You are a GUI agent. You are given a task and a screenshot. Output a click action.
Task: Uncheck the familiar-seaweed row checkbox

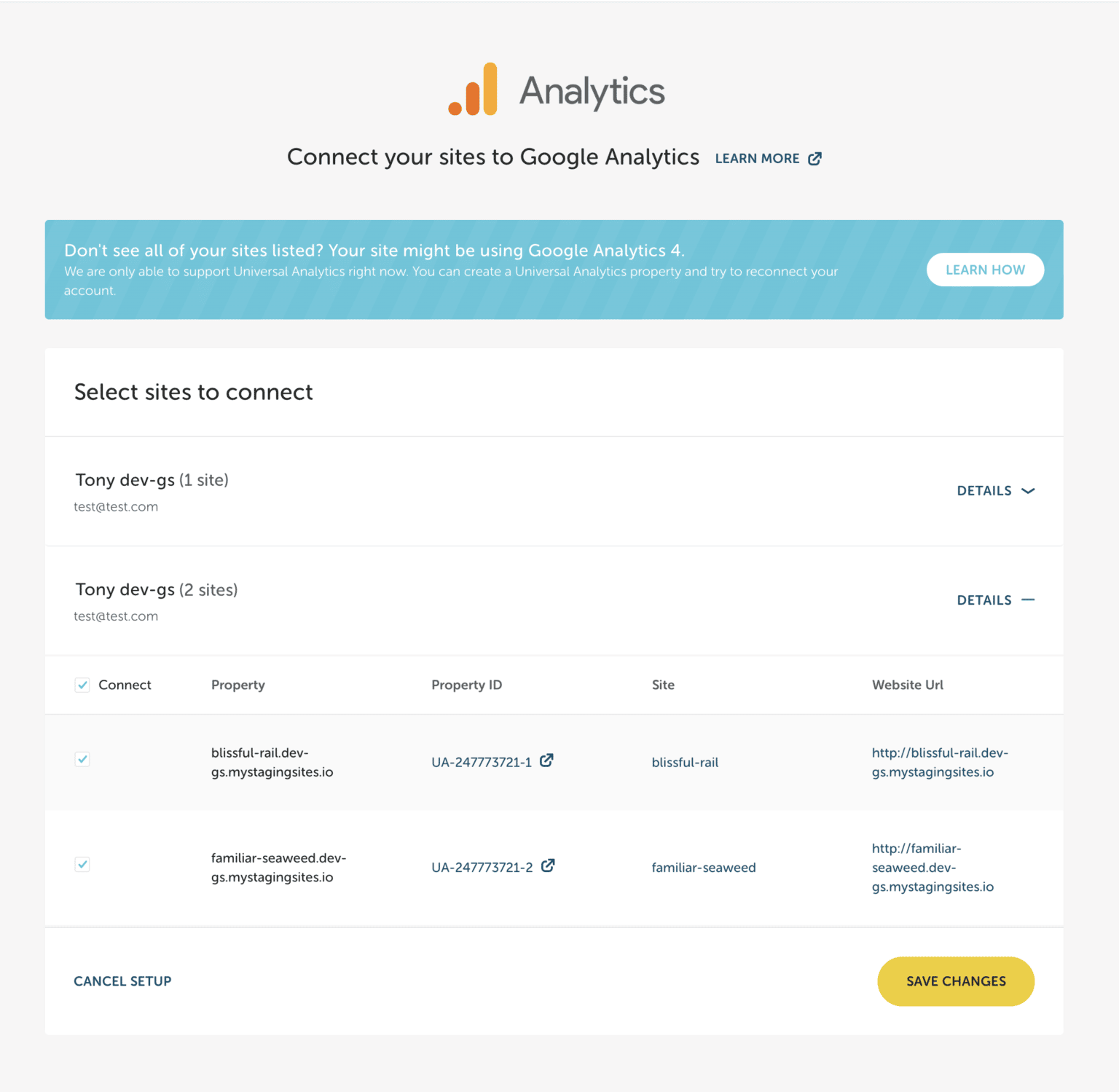click(82, 865)
